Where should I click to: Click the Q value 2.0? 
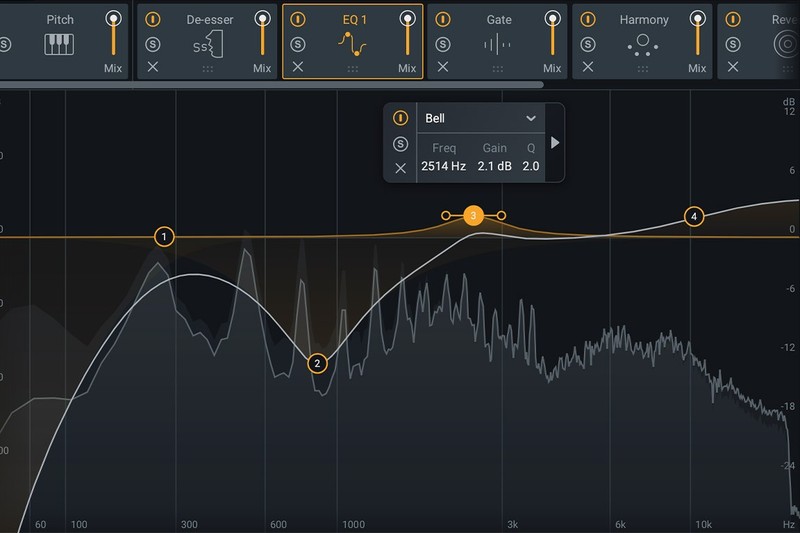531,166
